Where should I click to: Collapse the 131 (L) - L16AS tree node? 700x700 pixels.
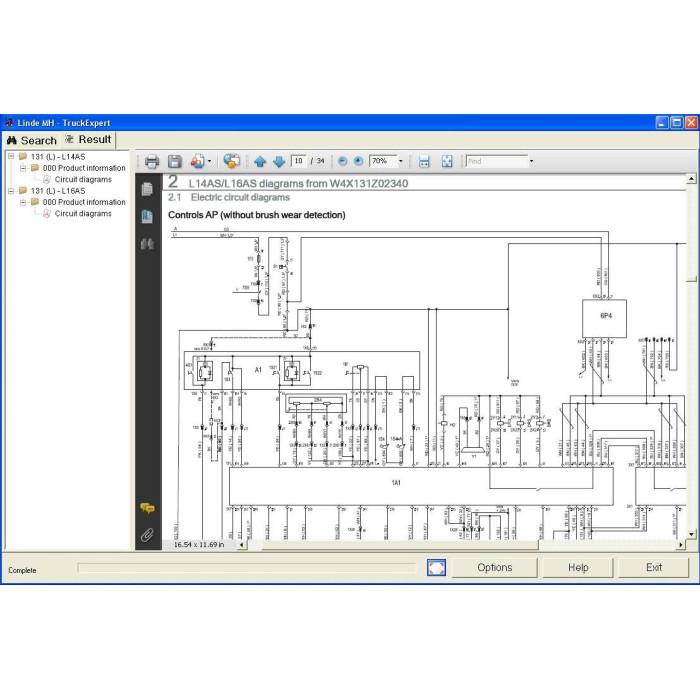pyautogui.click(x=11, y=191)
